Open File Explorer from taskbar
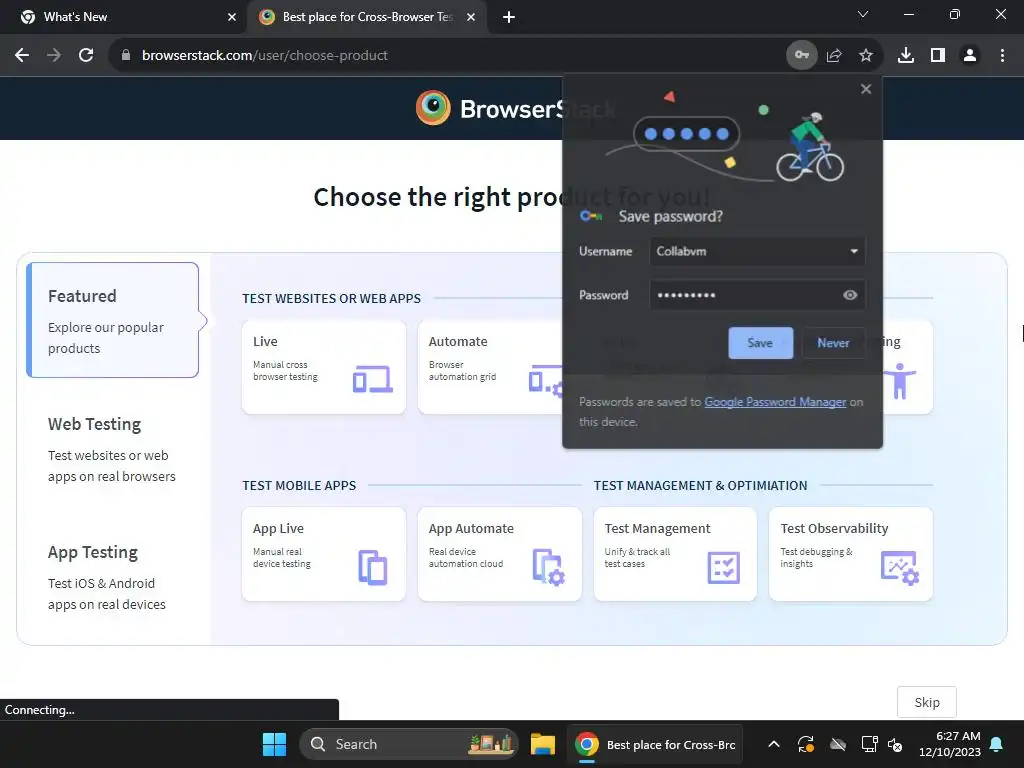1024x768 pixels. click(543, 744)
